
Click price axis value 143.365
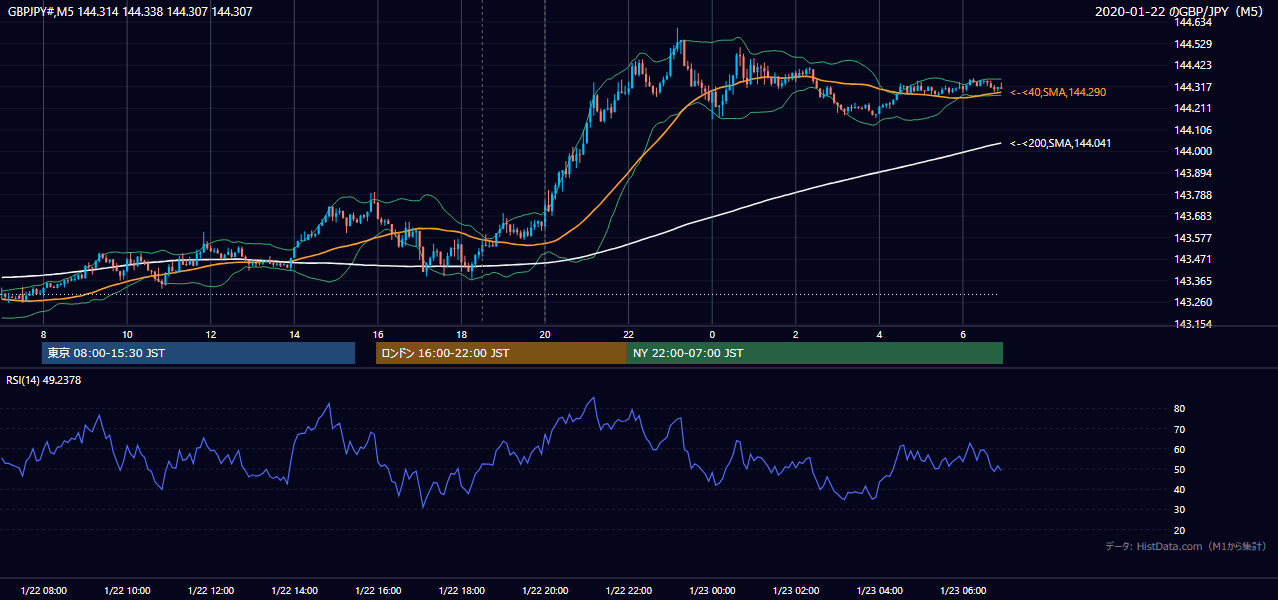pyautogui.click(x=1192, y=281)
